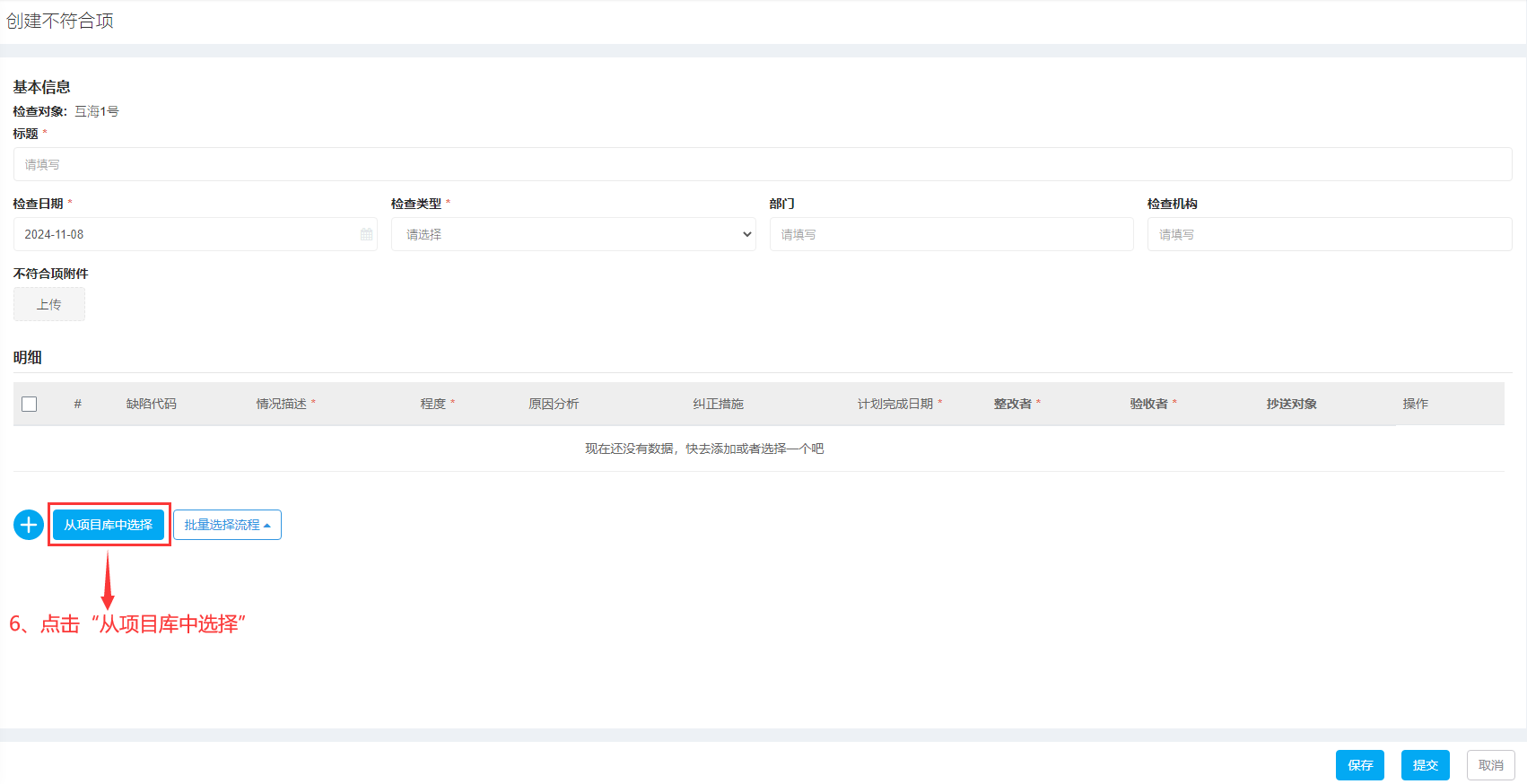Click the 上传 attachment button
The width and height of the screenshot is (1527, 784).
tap(49, 304)
